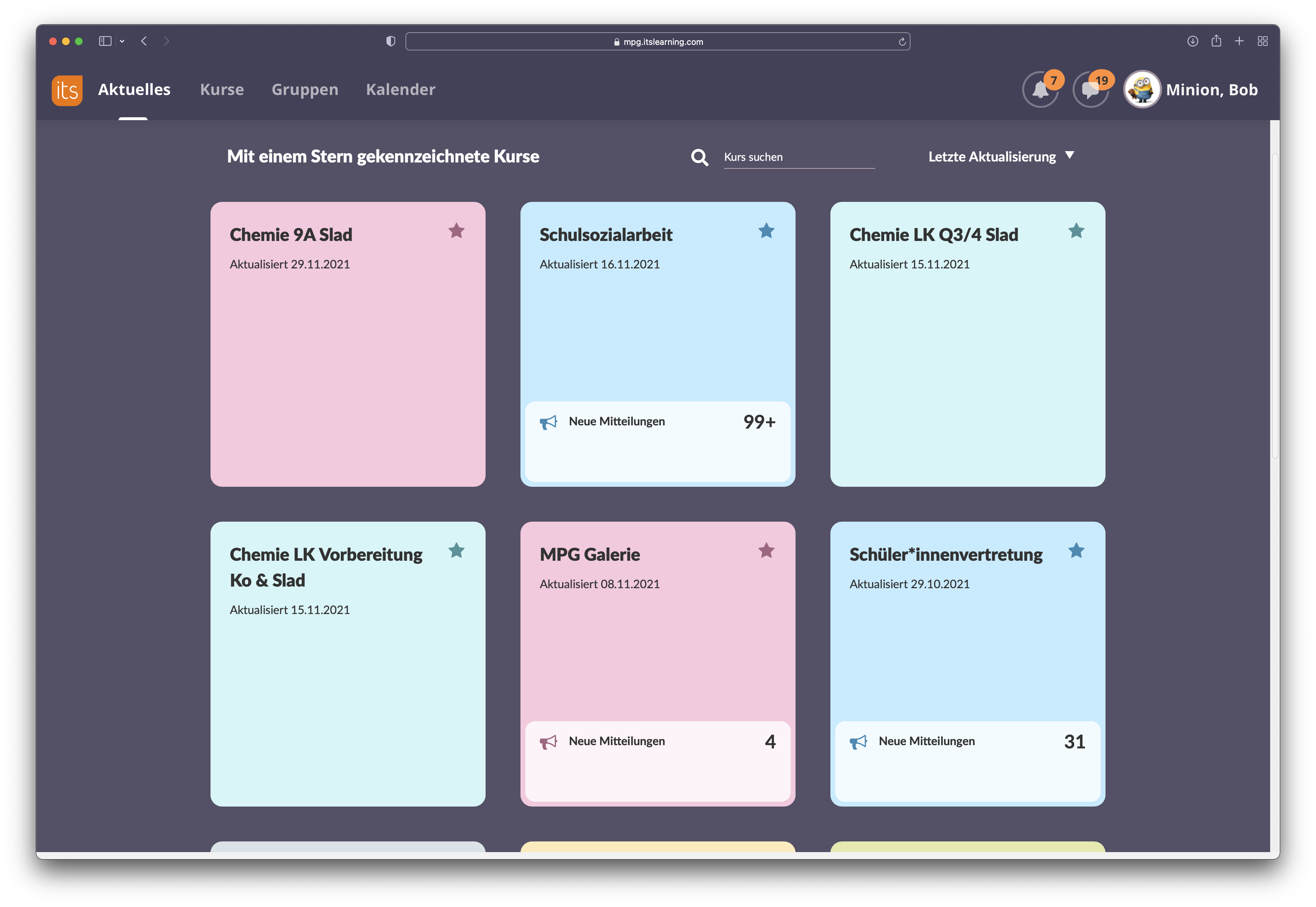Open the Kalender tab

(400, 90)
